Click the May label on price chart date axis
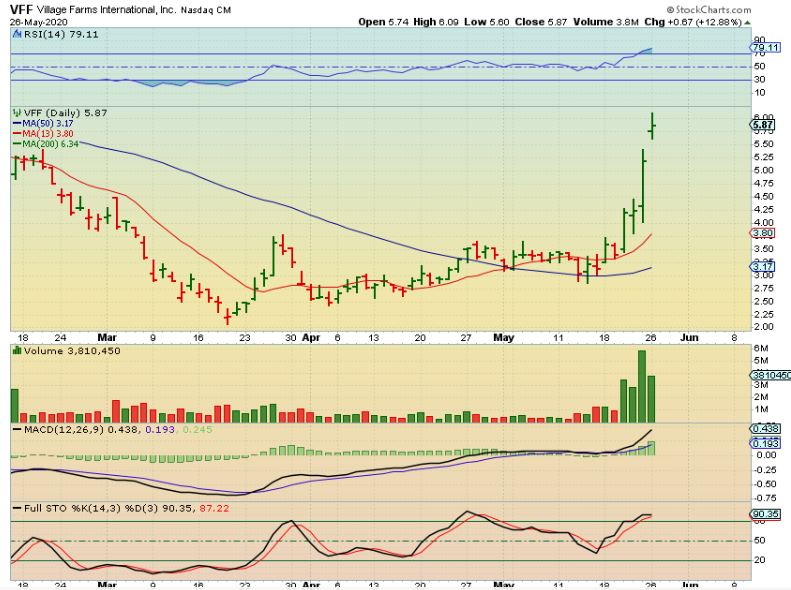791x590 pixels. pyautogui.click(x=503, y=337)
